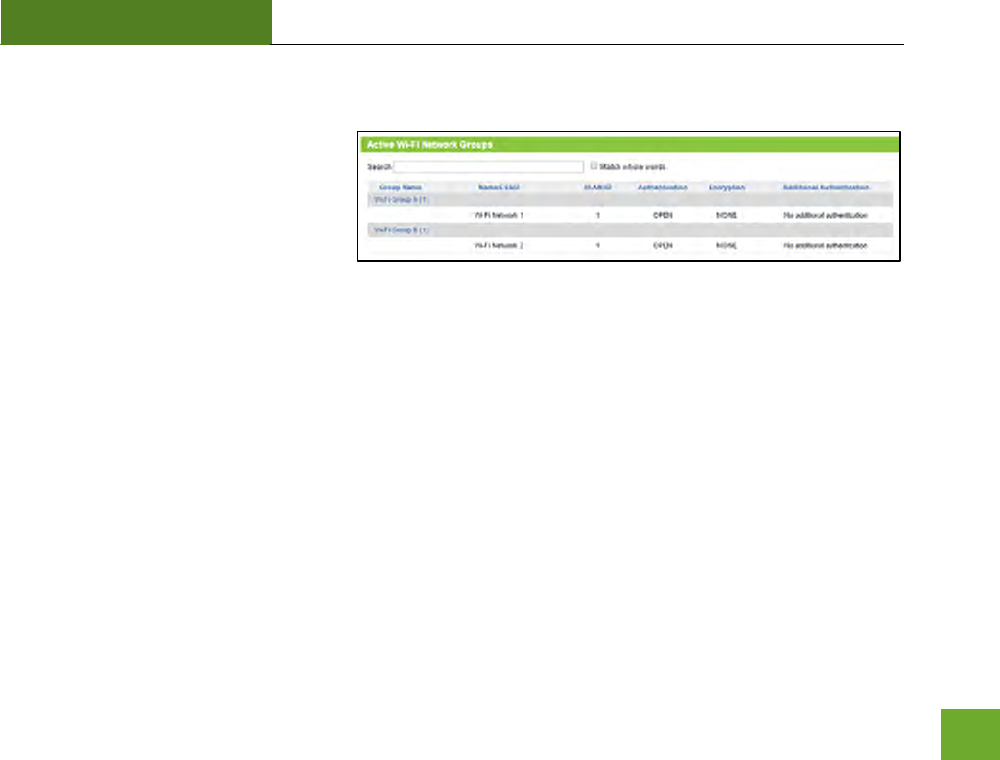Click 'No additional authentication' in Wi-Fi Network 1 row
The image size is (1000, 760).
pos(825,216)
